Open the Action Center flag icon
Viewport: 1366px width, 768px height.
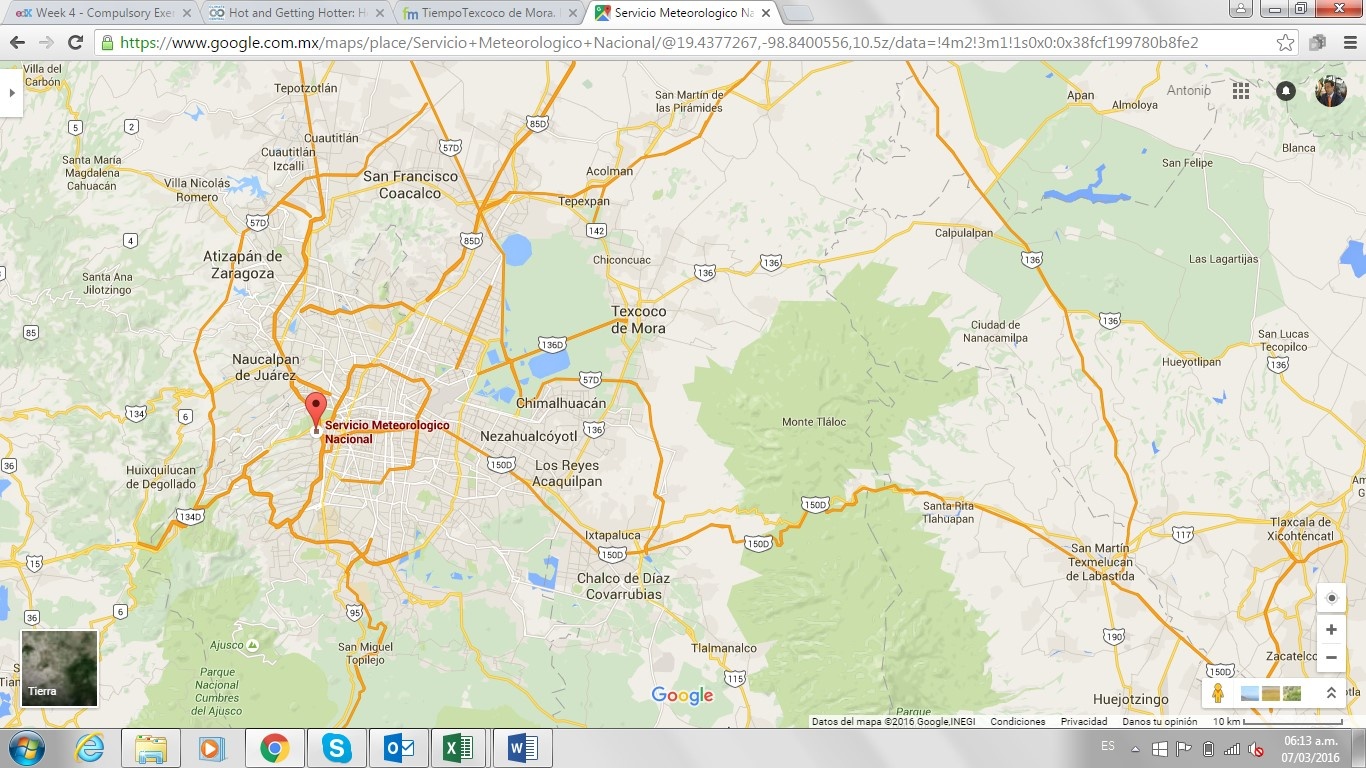pos(1184,749)
